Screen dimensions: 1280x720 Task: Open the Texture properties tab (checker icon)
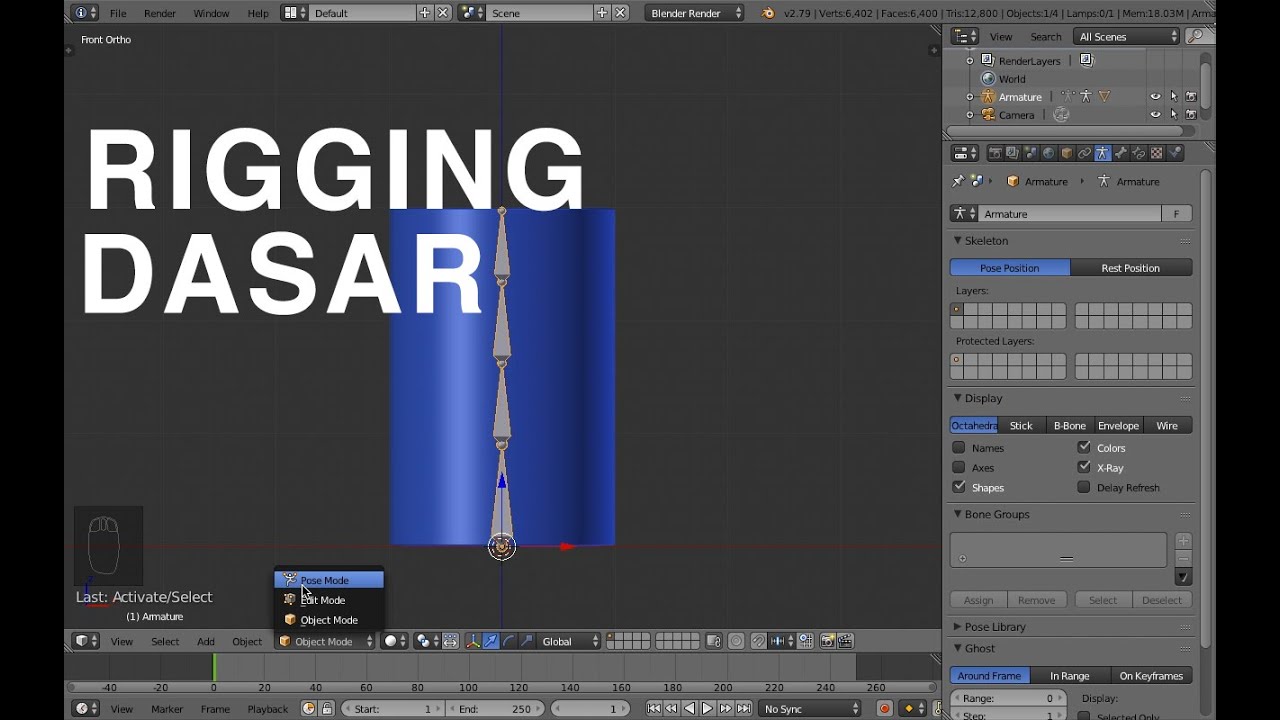(1156, 153)
